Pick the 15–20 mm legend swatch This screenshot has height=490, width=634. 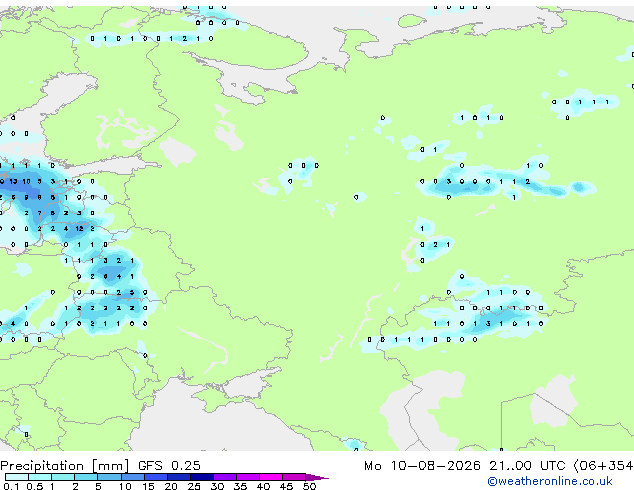[x=155, y=477]
